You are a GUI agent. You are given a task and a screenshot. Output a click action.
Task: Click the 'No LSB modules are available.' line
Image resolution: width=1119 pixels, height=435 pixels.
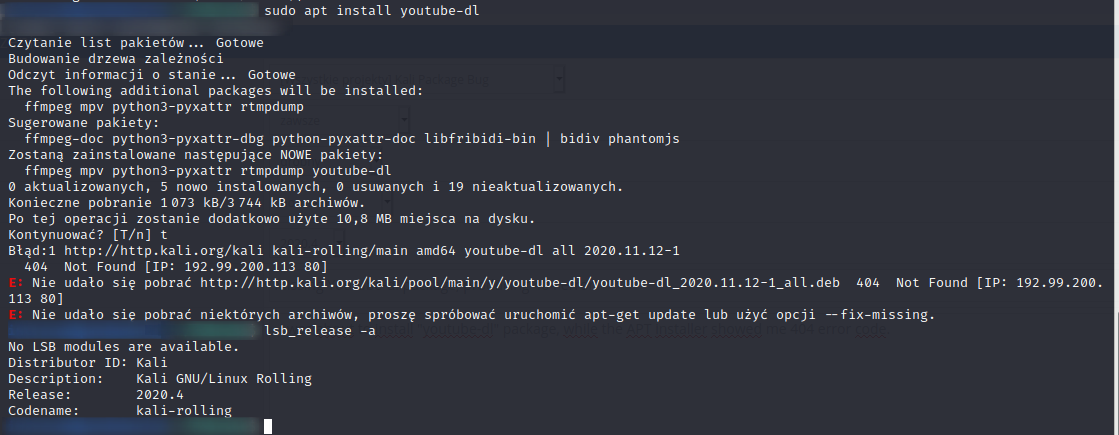[x=124, y=347]
